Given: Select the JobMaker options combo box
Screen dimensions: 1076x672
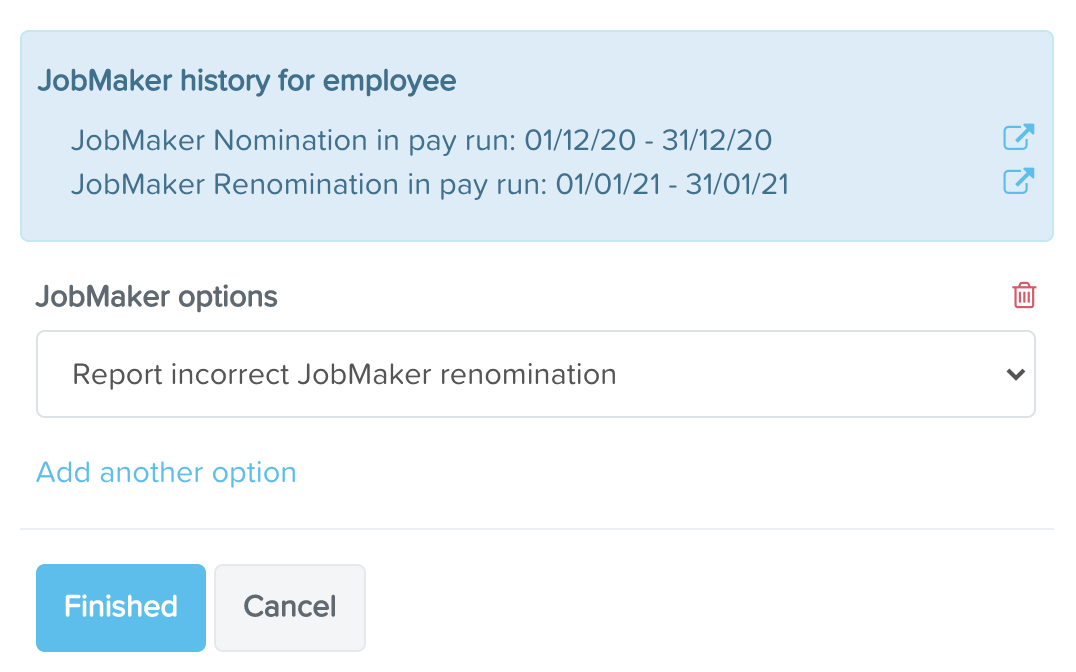Looking at the screenshot, I should (x=535, y=374).
